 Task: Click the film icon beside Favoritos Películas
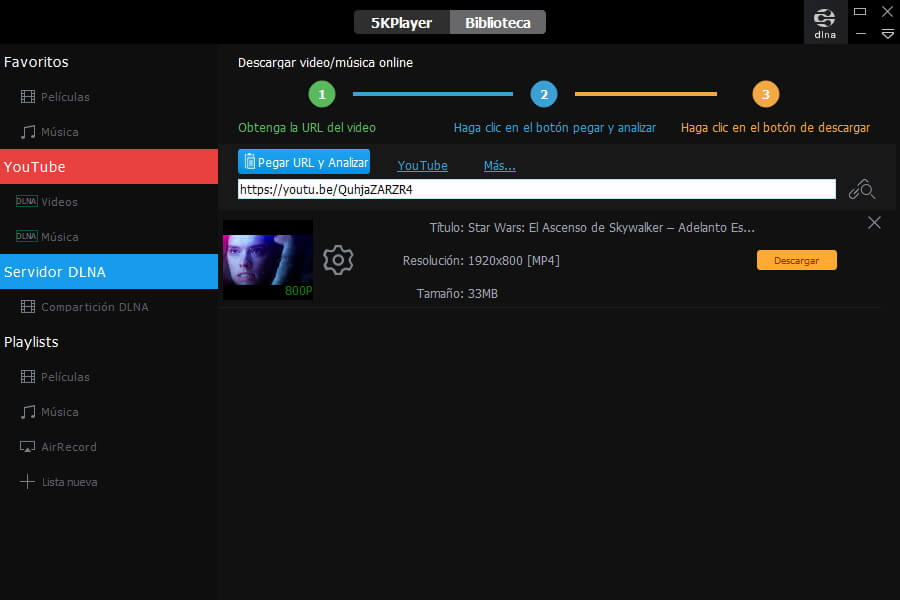pos(28,96)
